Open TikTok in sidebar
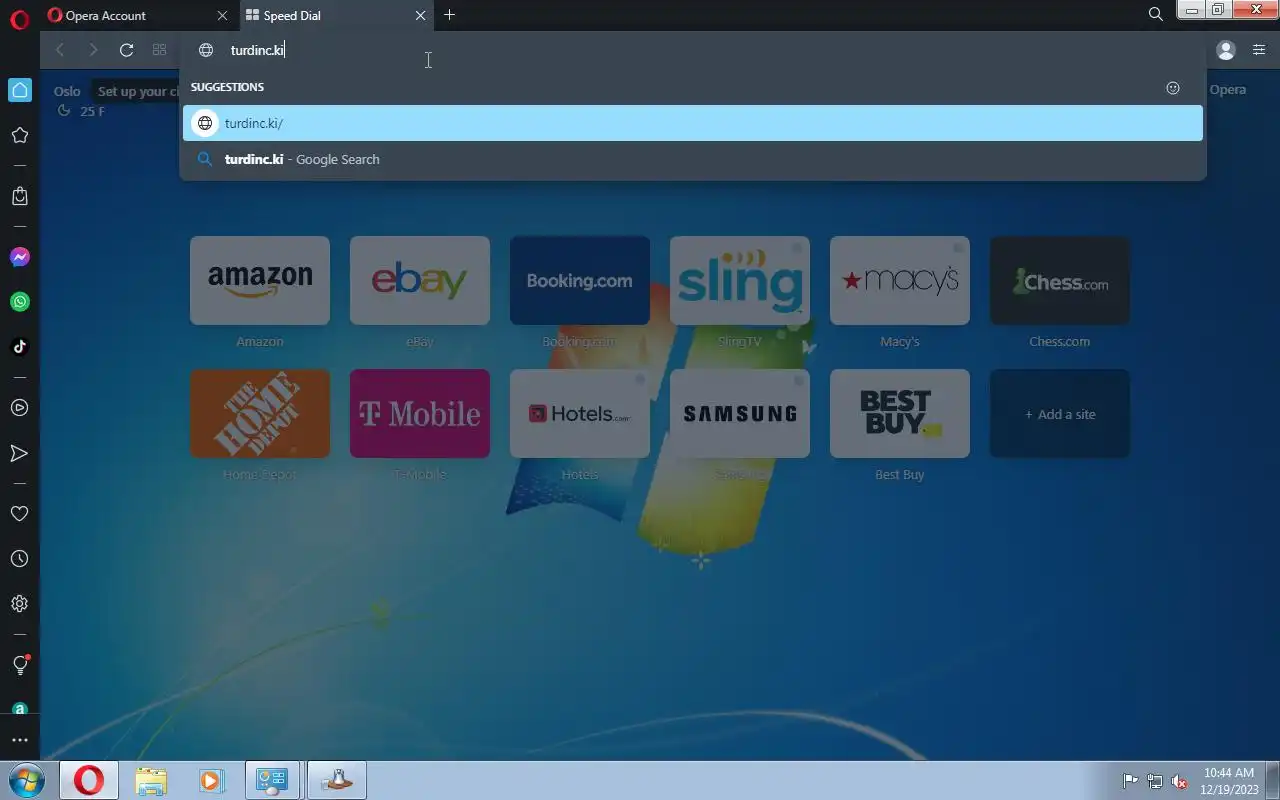The width and height of the screenshot is (1280, 800). 19,347
